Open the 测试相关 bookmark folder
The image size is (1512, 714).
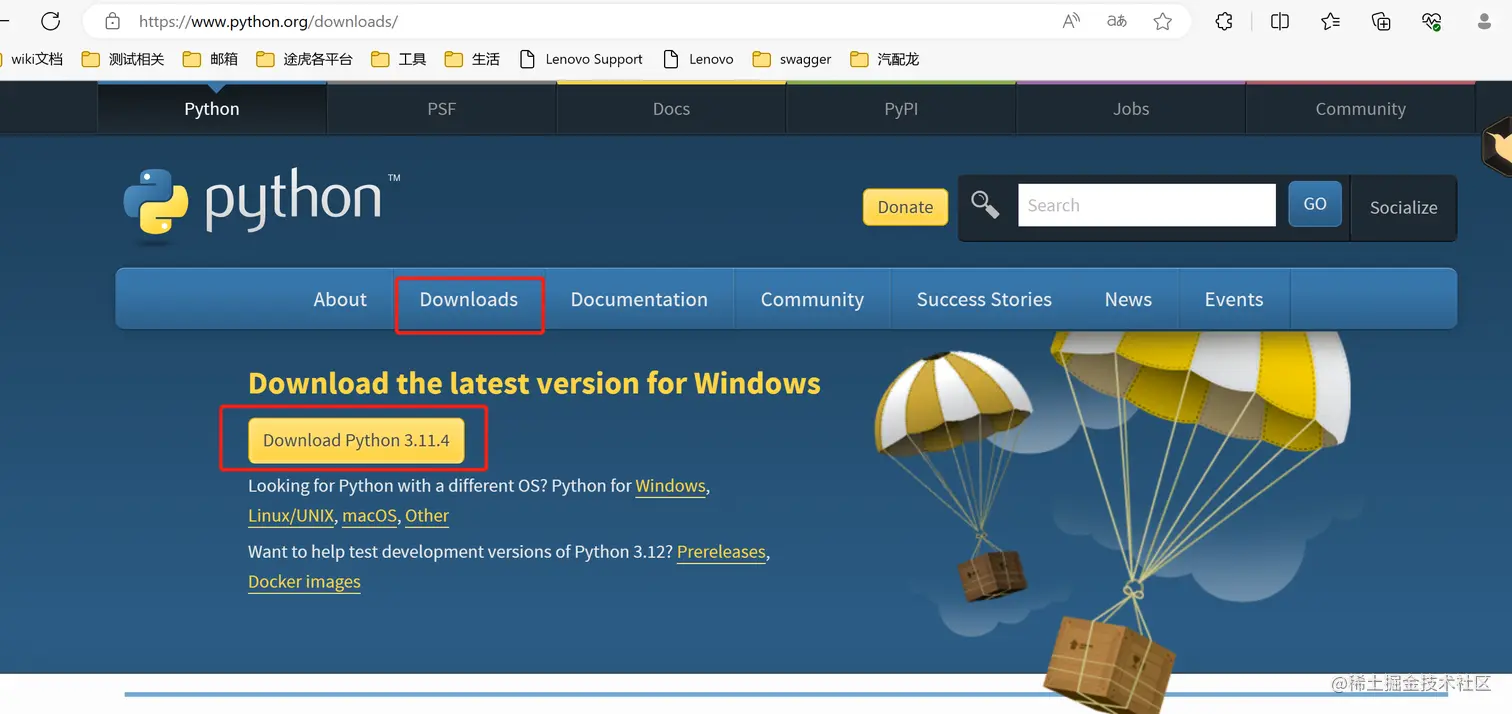[123, 59]
